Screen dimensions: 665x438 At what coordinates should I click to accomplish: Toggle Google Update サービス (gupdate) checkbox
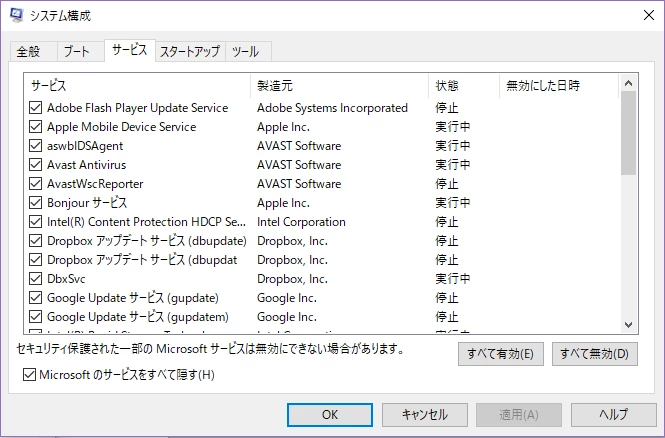(x=35, y=298)
